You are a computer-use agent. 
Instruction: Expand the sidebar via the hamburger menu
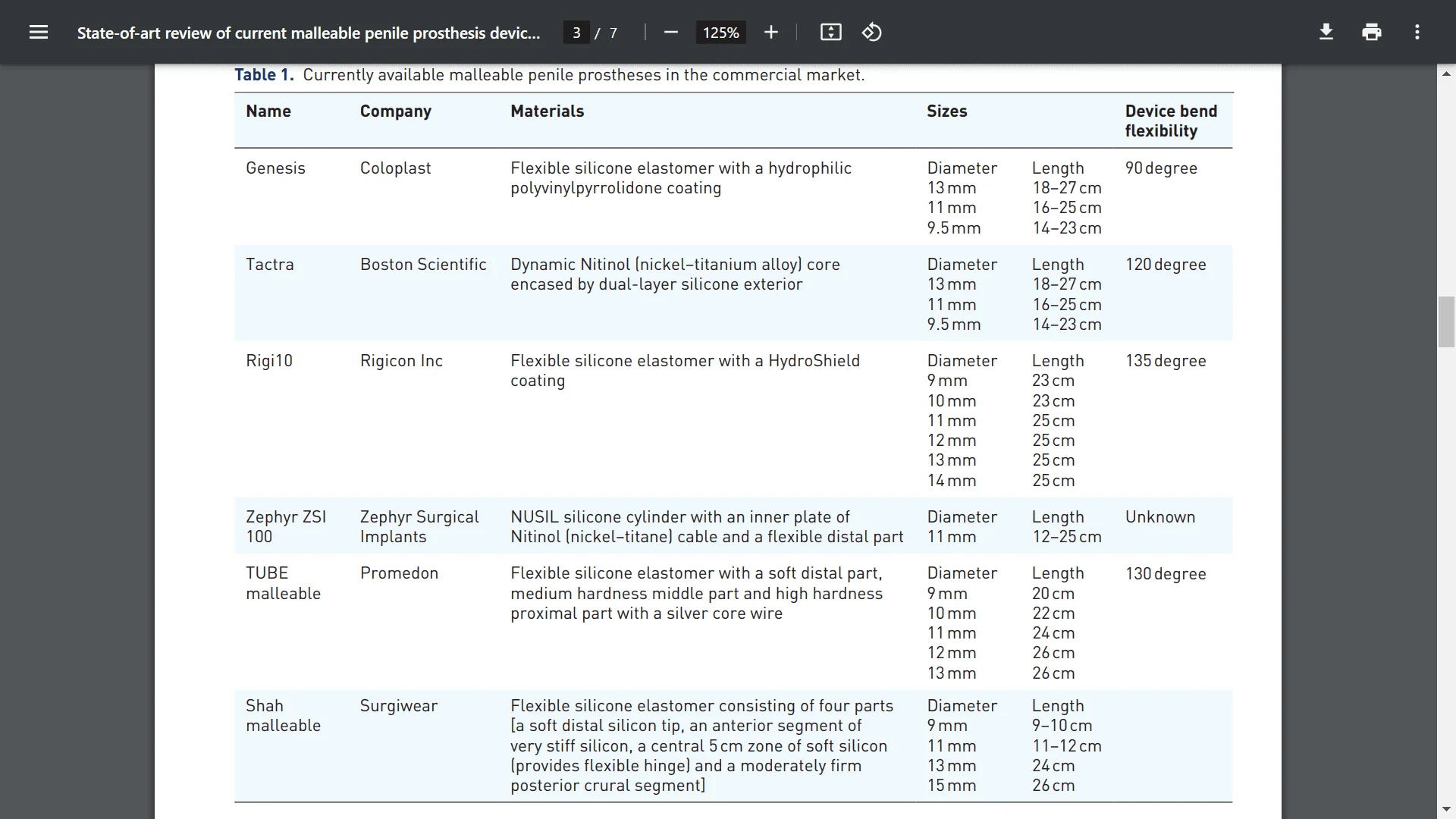(39, 32)
